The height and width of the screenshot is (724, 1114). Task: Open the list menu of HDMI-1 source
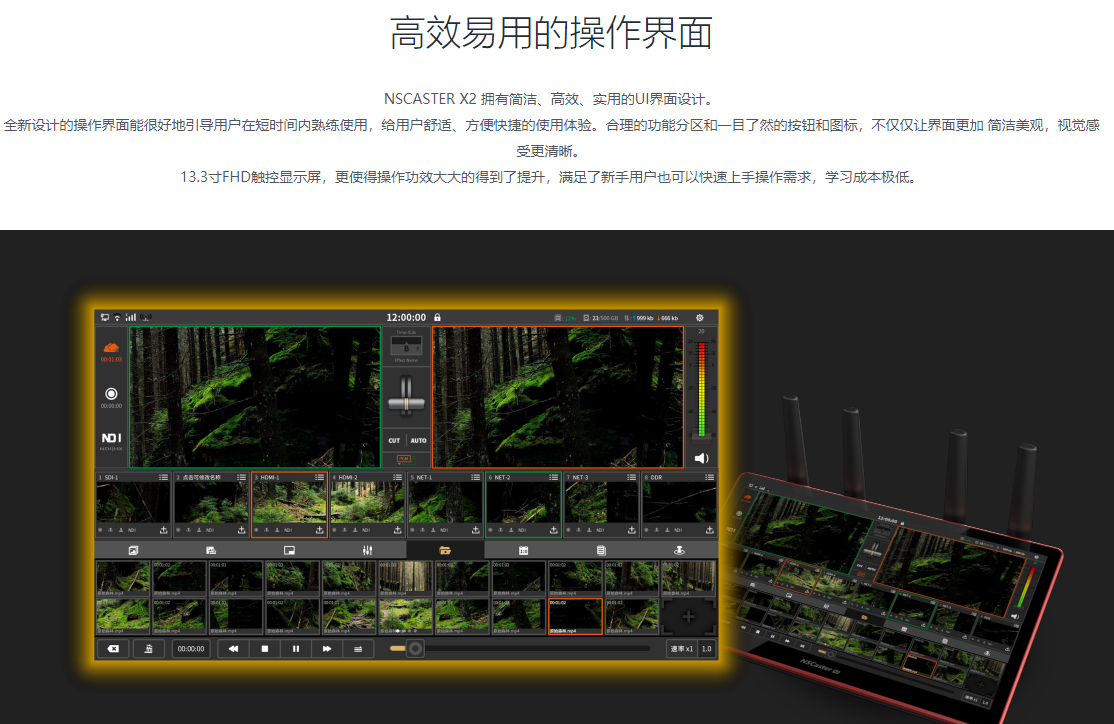click(x=320, y=477)
